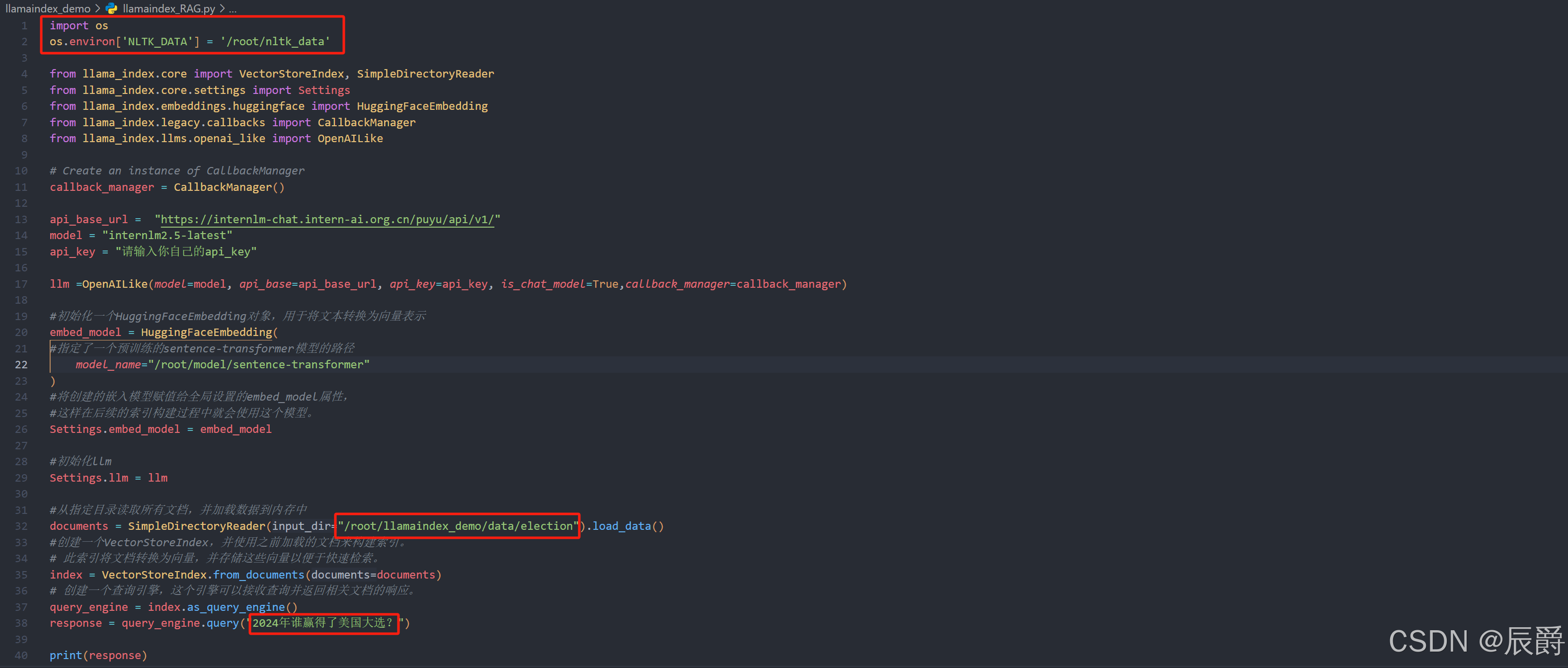Screen dimensions: 1568x668
Task: Select the SimpleDirectoryReader input_dir path
Action: 458,525
